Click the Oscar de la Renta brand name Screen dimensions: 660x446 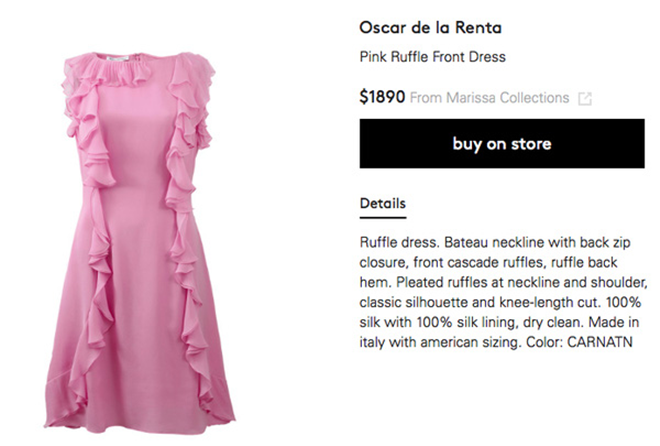click(x=432, y=27)
